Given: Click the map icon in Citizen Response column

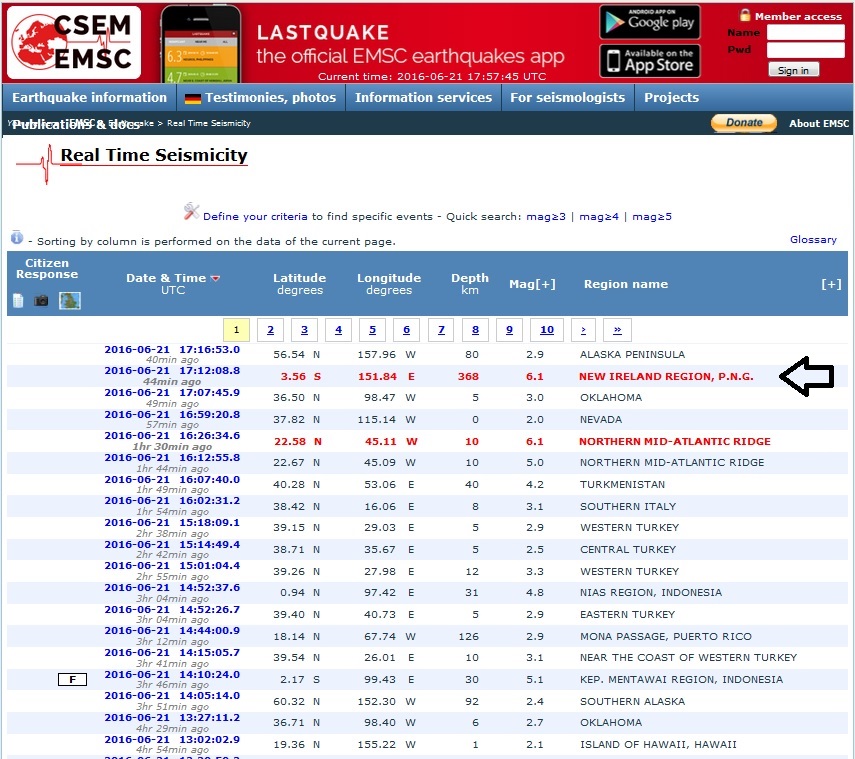Looking at the screenshot, I should click(x=69, y=300).
